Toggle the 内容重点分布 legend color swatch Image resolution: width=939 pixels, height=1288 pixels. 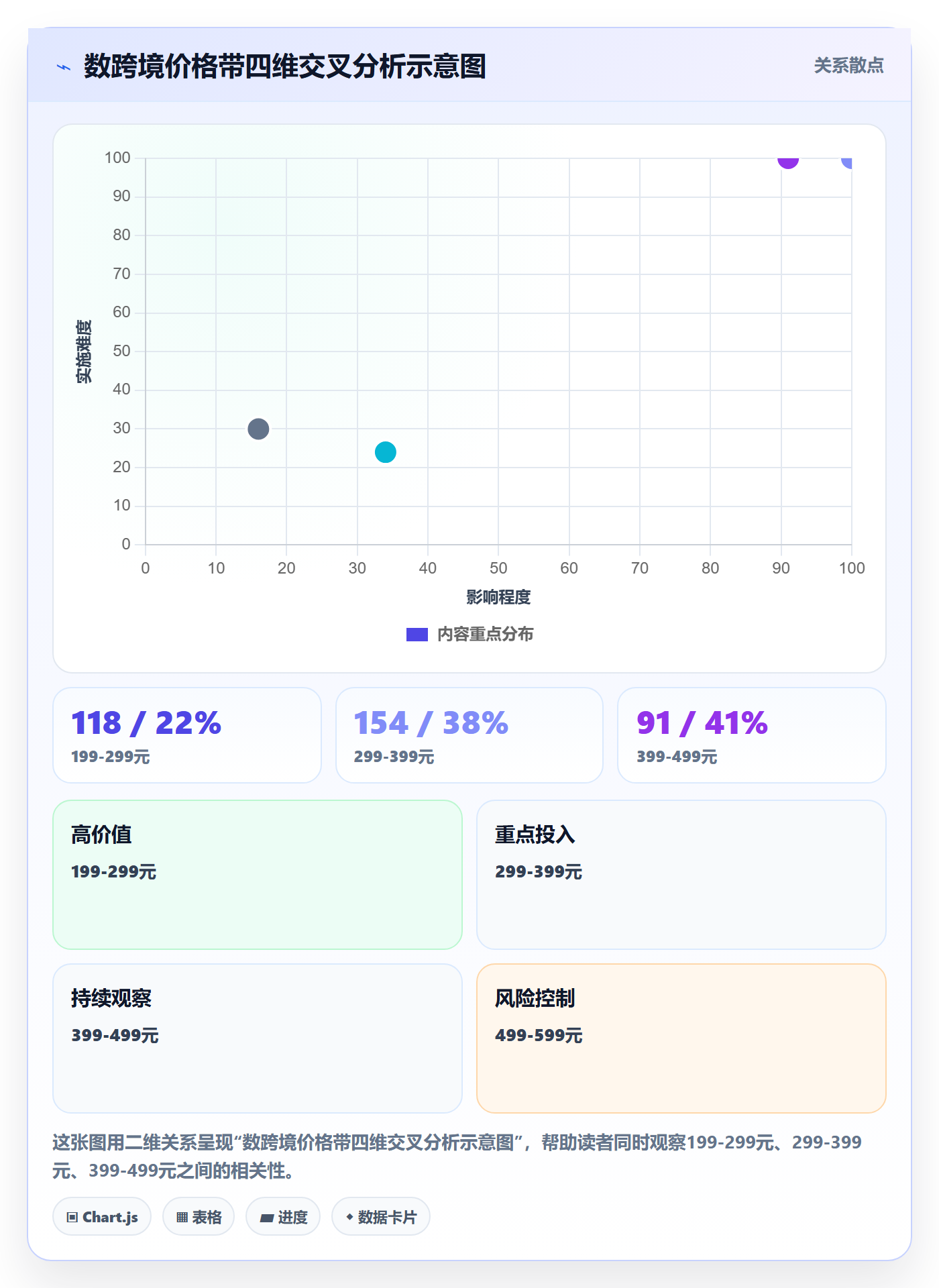417,635
